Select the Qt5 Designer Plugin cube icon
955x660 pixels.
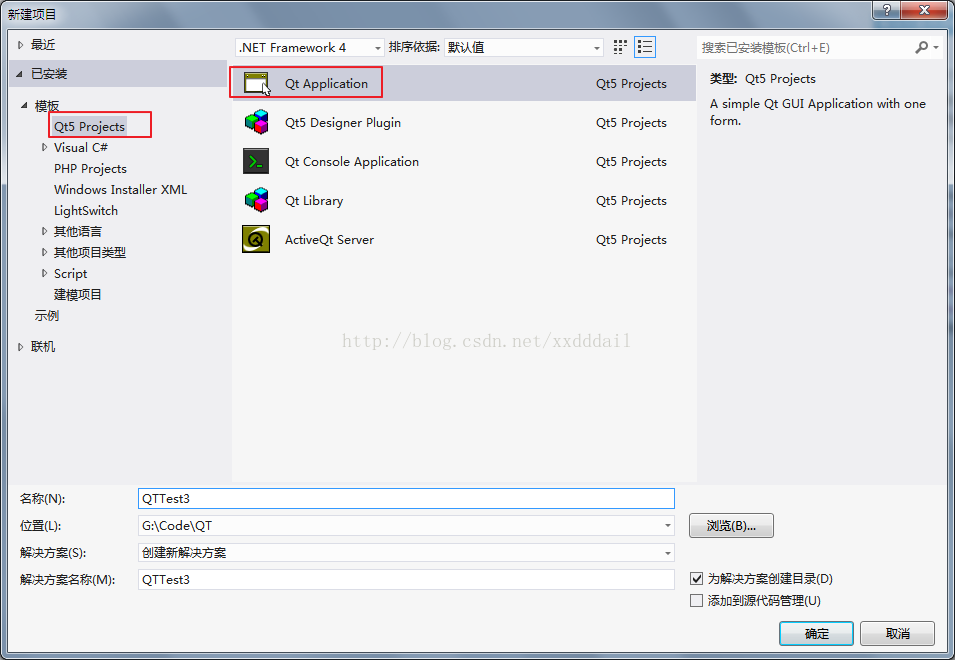(x=256, y=122)
